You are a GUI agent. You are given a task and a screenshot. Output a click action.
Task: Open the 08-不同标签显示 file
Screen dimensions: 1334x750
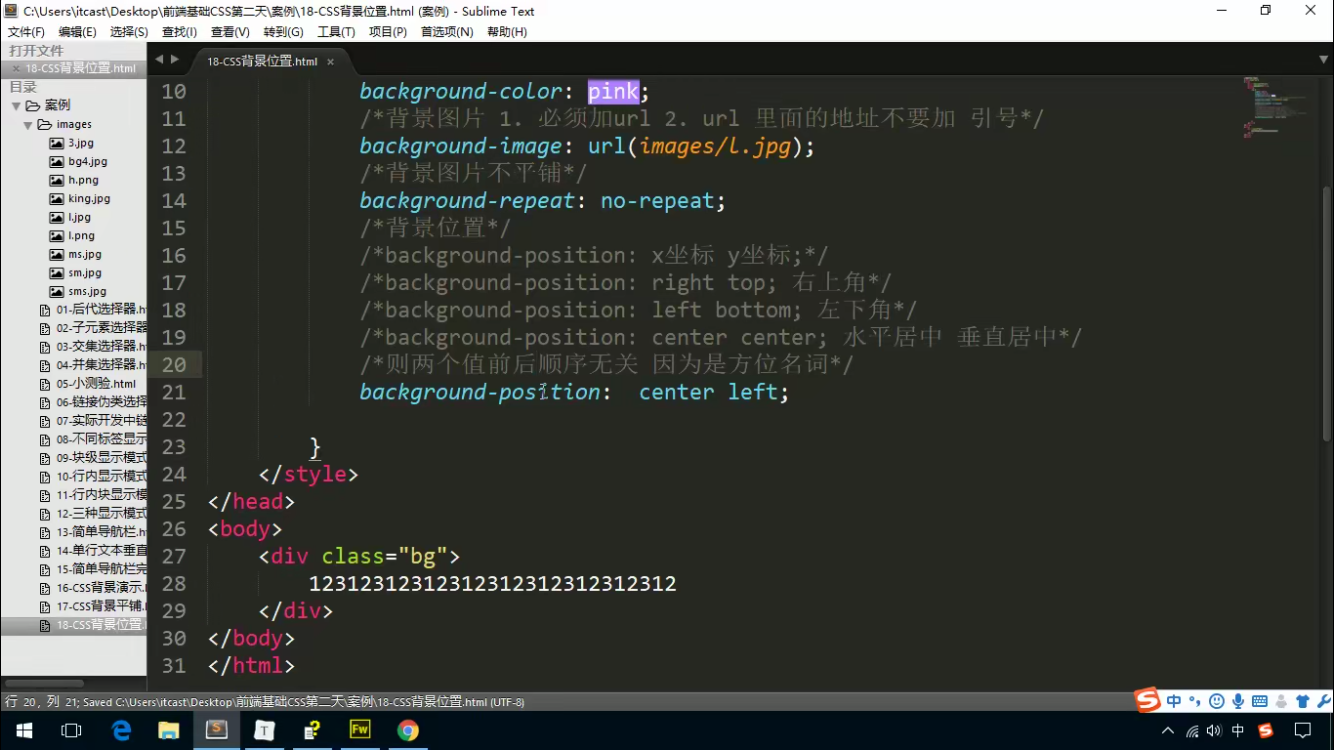[101, 439]
